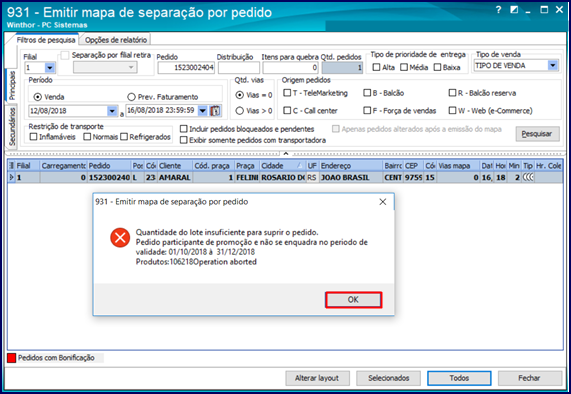
Task: Check Separação por filial retira checkbox
Action: click(x=65, y=56)
